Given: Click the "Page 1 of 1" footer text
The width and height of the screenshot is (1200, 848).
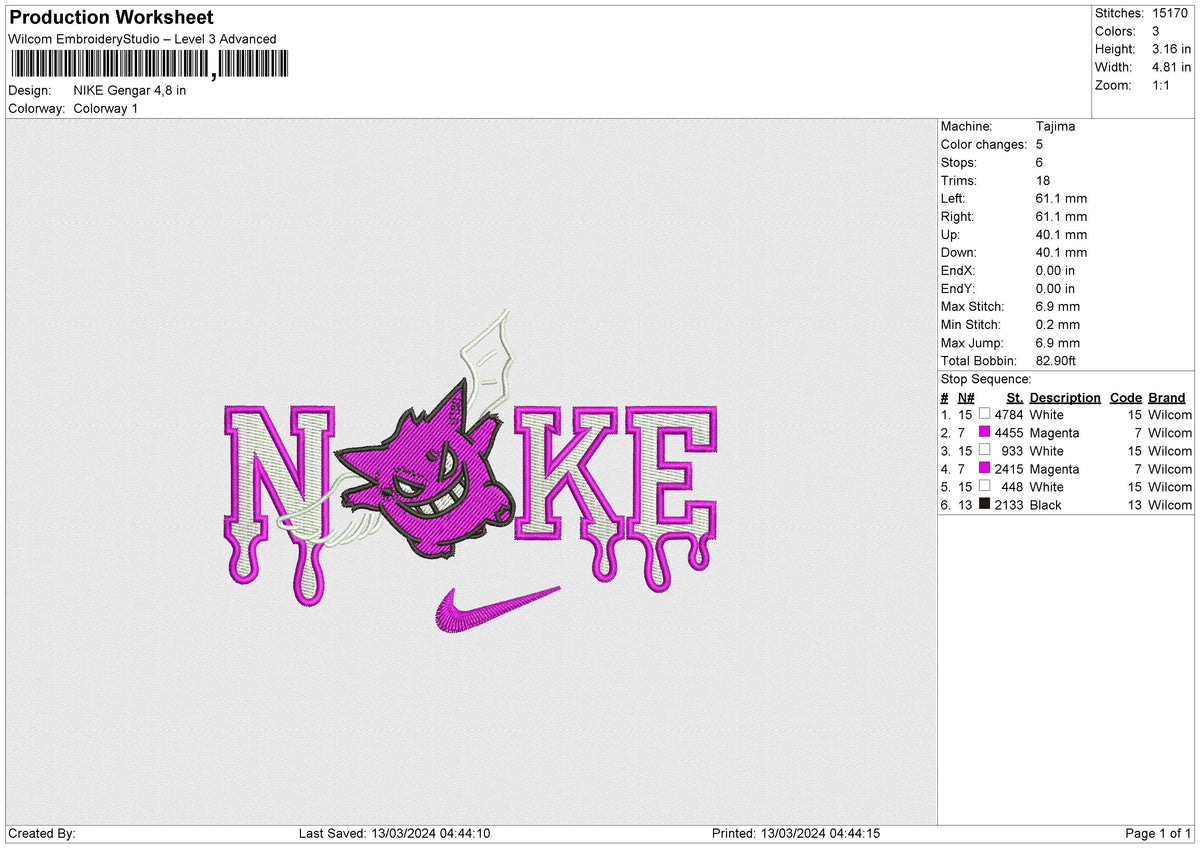Looking at the screenshot, I should click(x=1158, y=834).
